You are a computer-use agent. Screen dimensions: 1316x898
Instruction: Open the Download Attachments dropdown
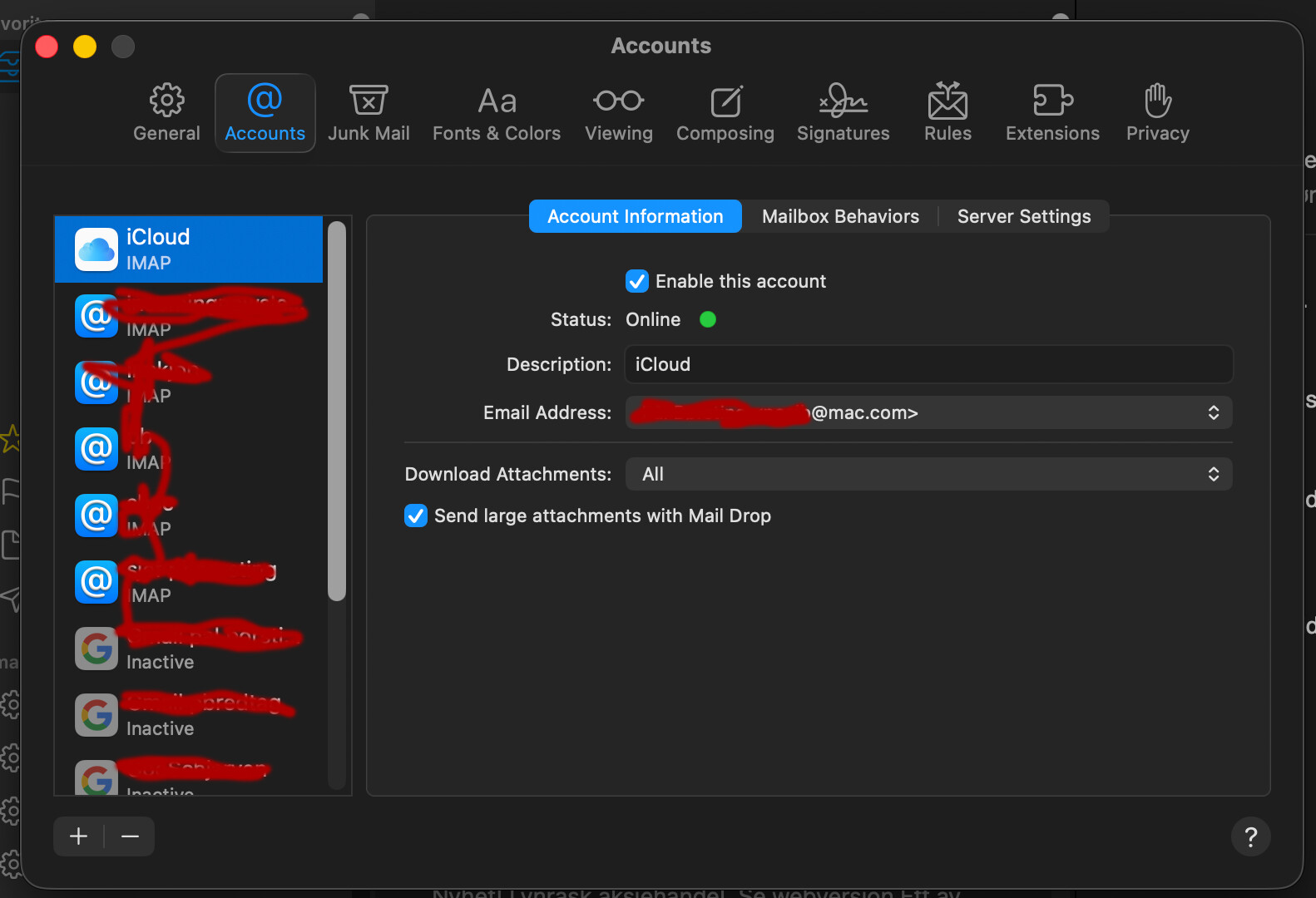(928, 474)
